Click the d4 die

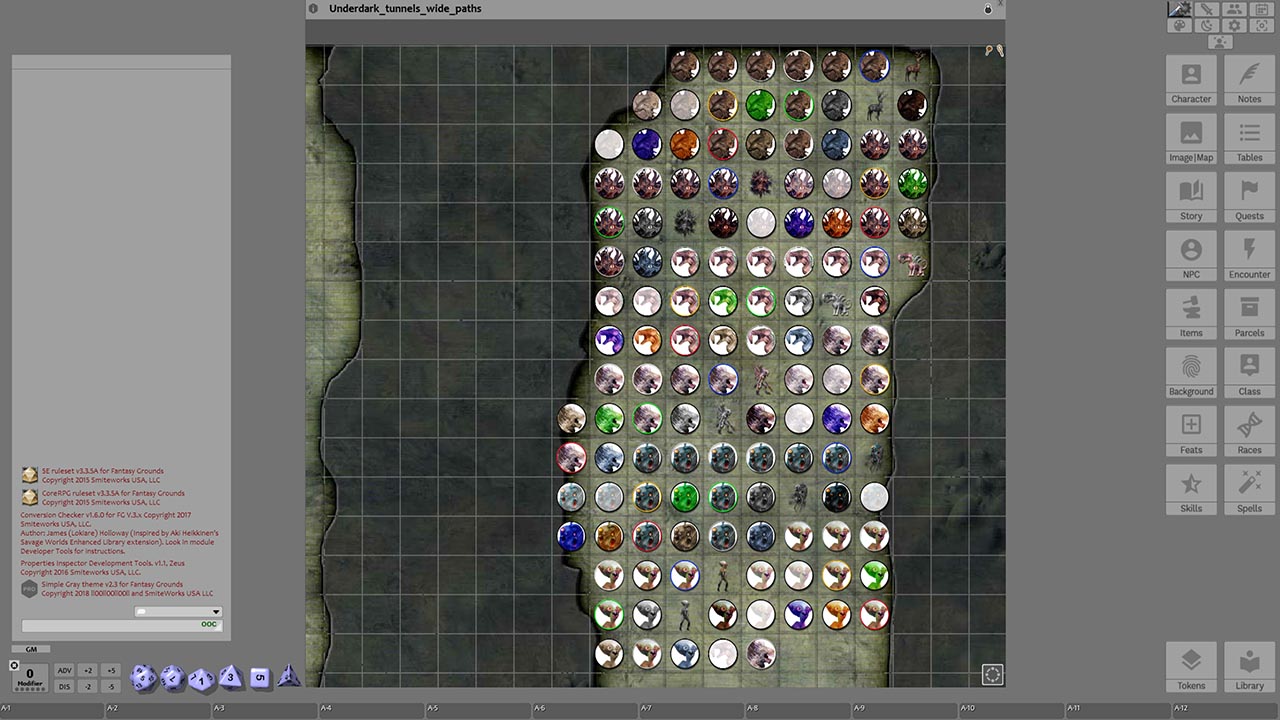[289, 675]
